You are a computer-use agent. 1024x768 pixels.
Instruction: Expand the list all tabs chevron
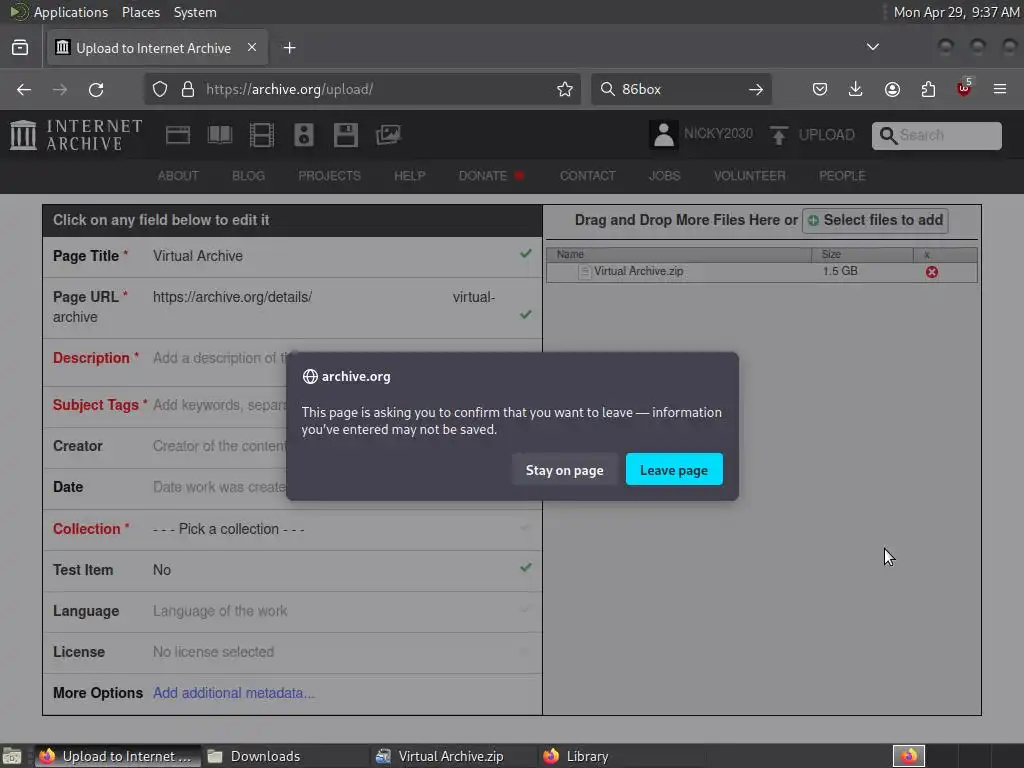[x=872, y=47]
